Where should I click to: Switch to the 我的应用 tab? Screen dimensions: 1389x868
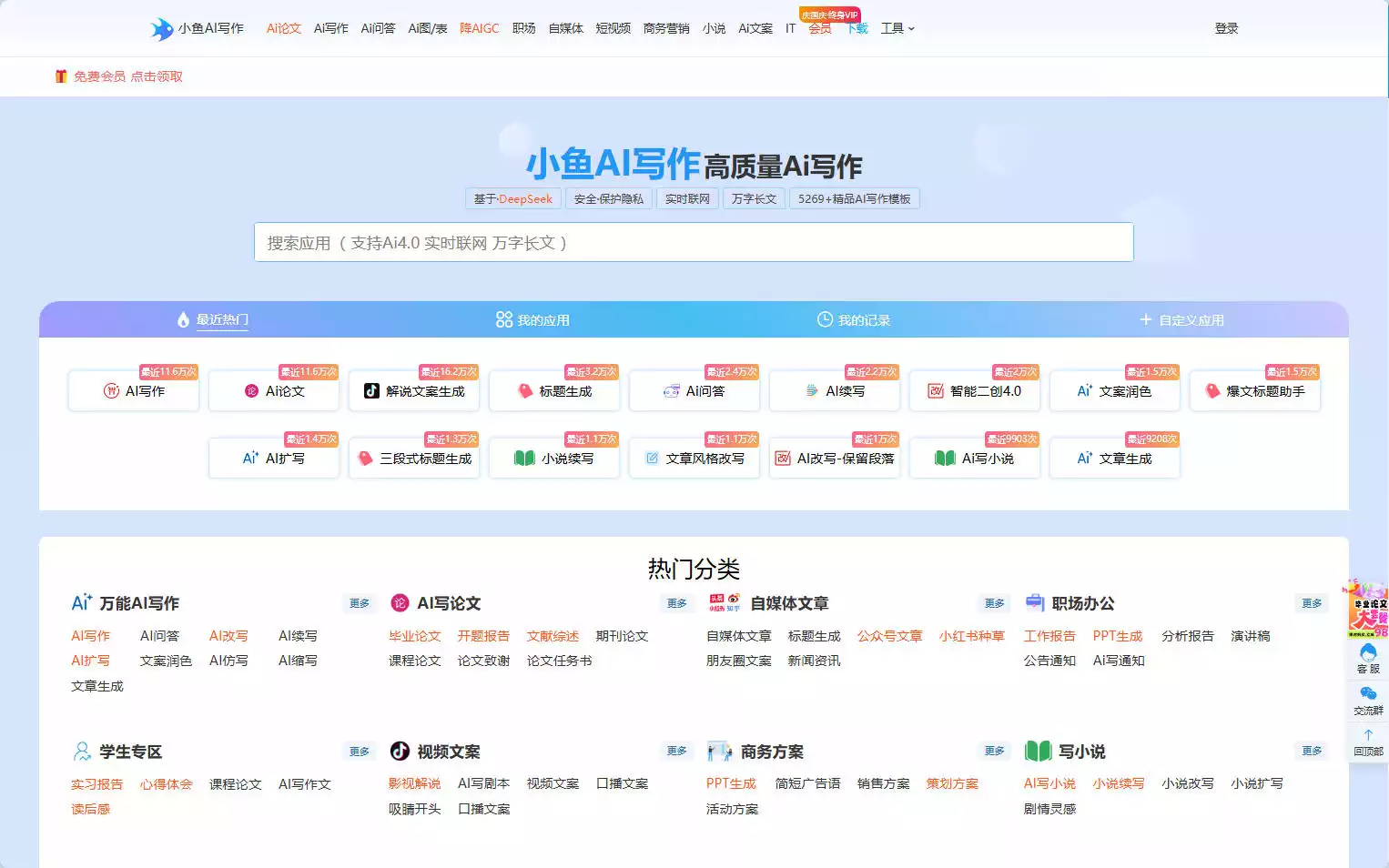point(532,319)
